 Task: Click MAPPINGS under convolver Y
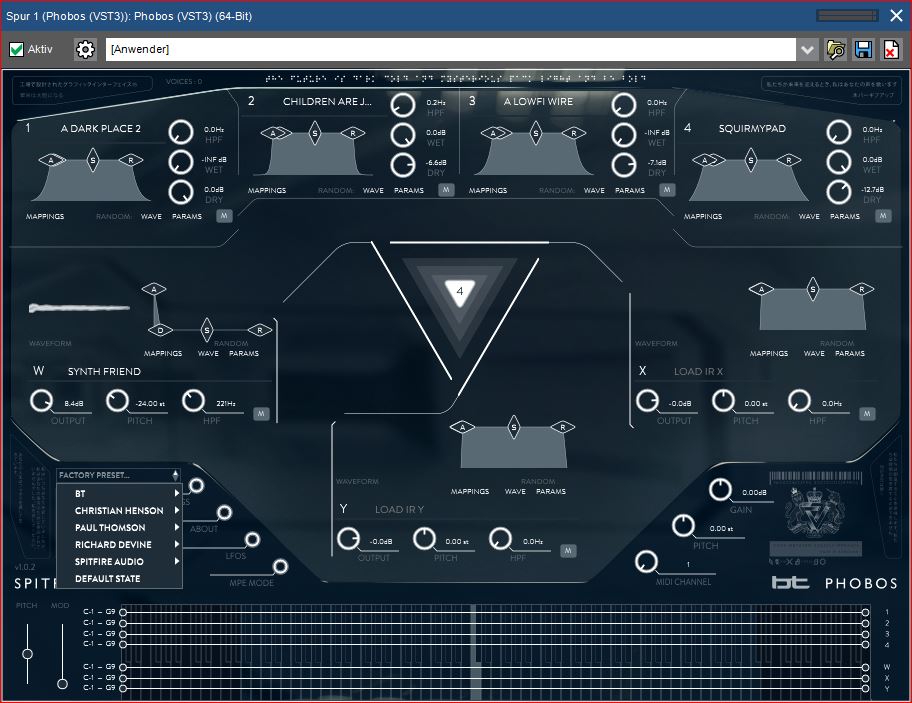point(470,491)
